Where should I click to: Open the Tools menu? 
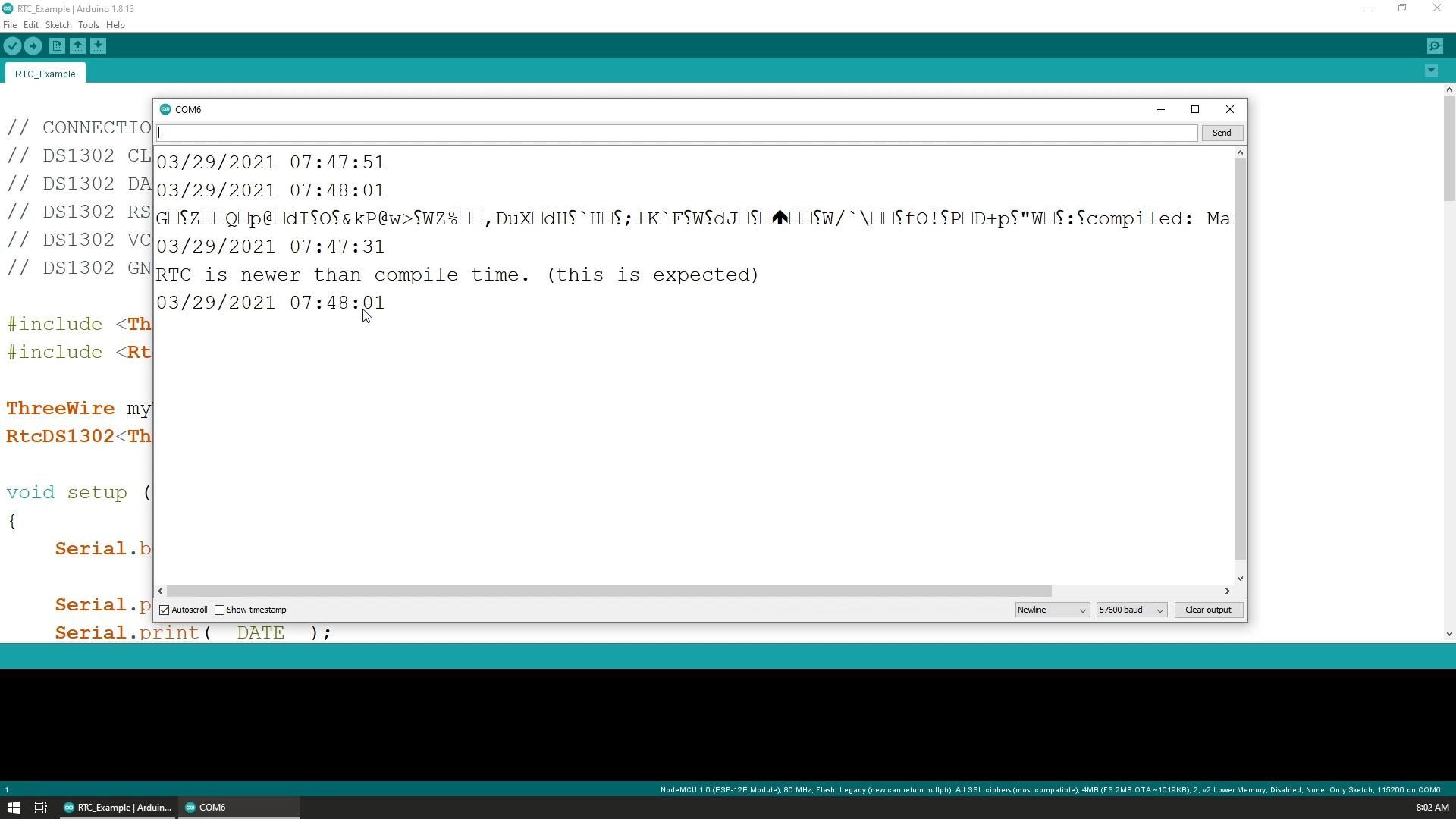click(x=89, y=25)
